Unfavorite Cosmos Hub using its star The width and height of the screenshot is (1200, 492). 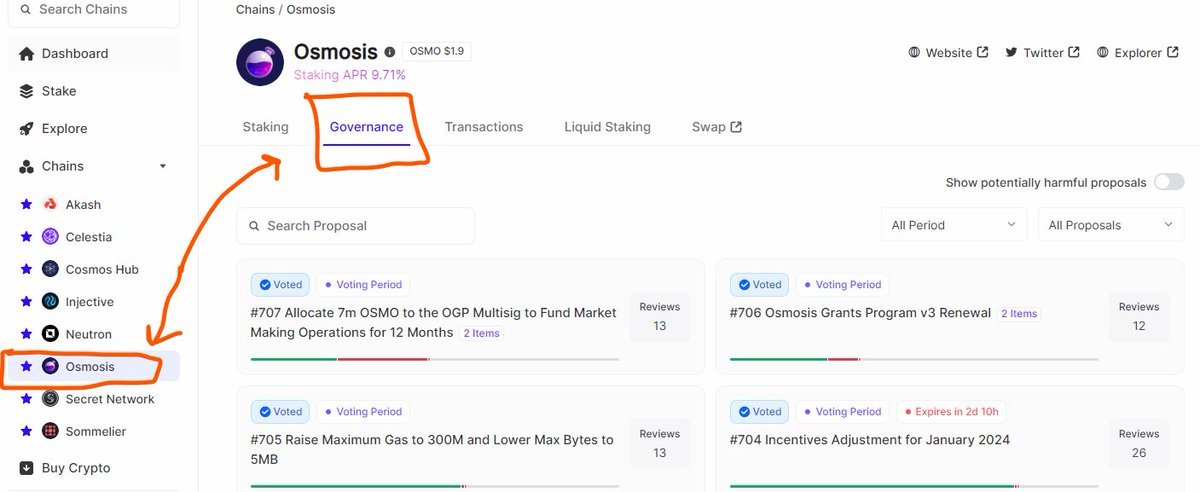coord(27,269)
